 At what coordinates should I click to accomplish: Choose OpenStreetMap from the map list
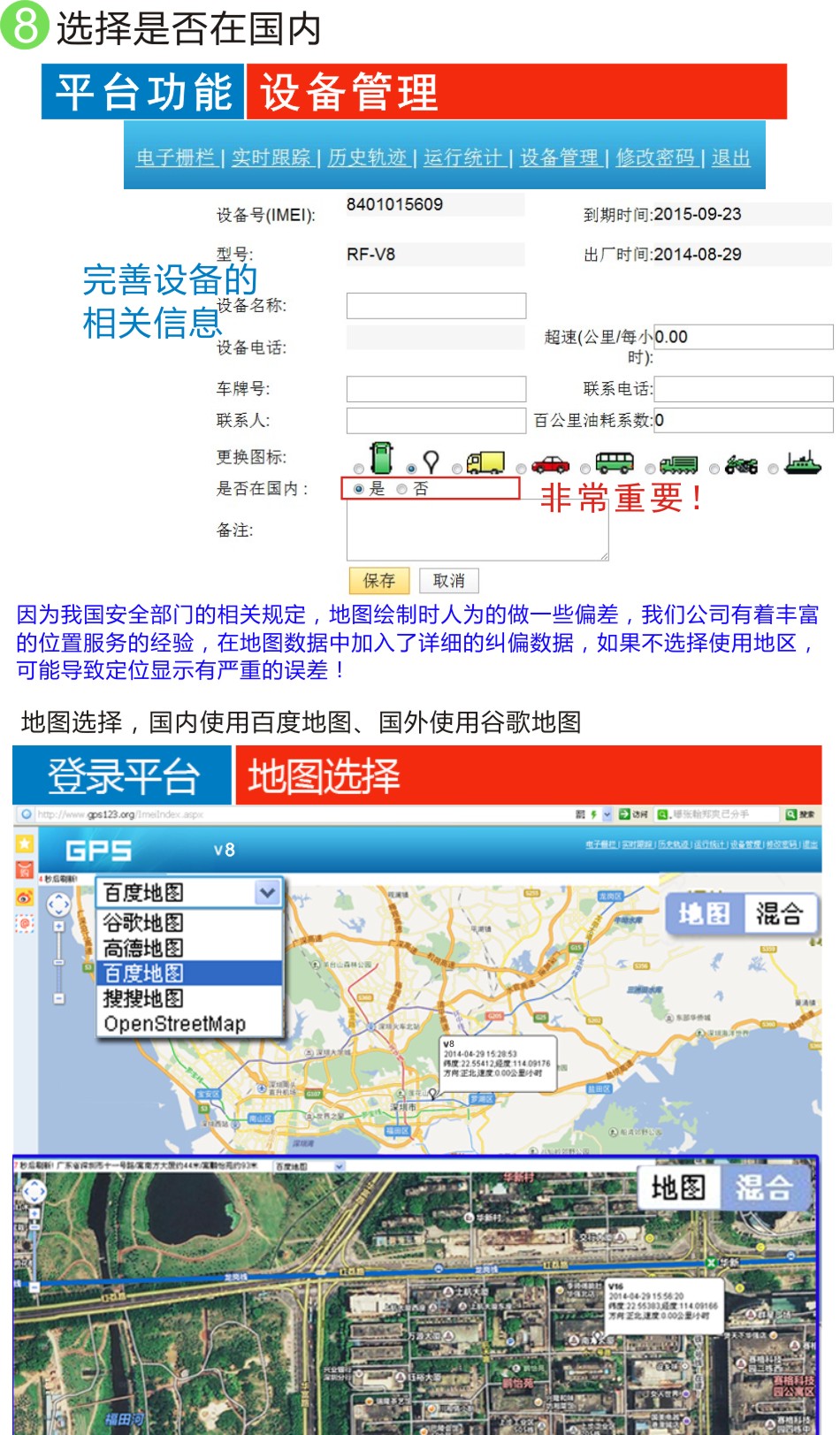point(174,1024)
